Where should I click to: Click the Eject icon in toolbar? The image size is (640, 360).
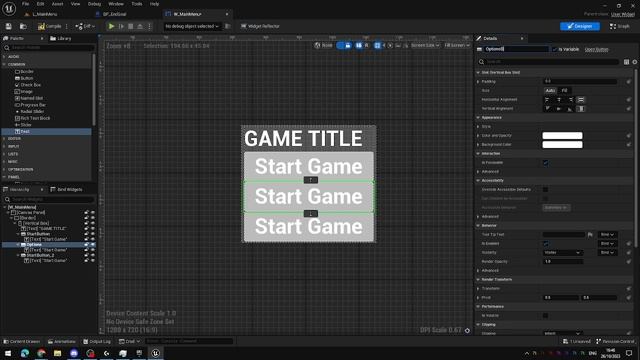140,26
